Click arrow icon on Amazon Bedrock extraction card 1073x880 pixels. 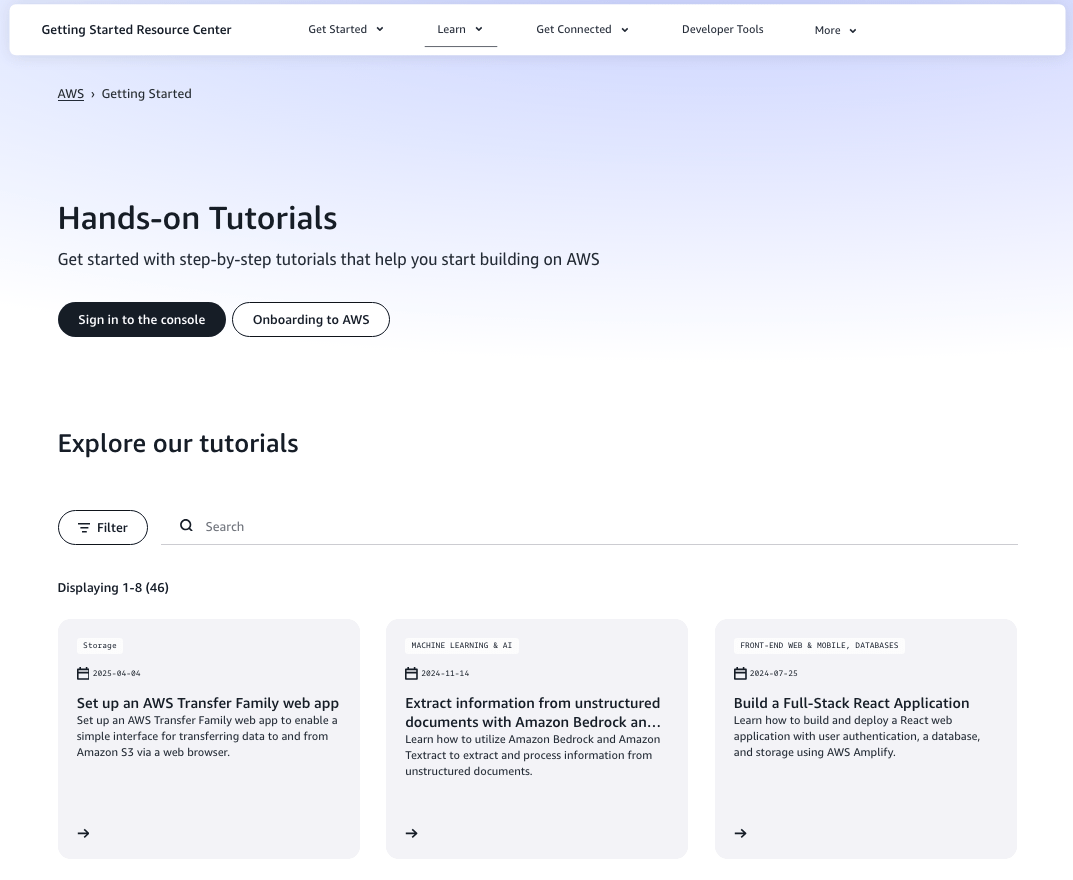tap(411, 833)
